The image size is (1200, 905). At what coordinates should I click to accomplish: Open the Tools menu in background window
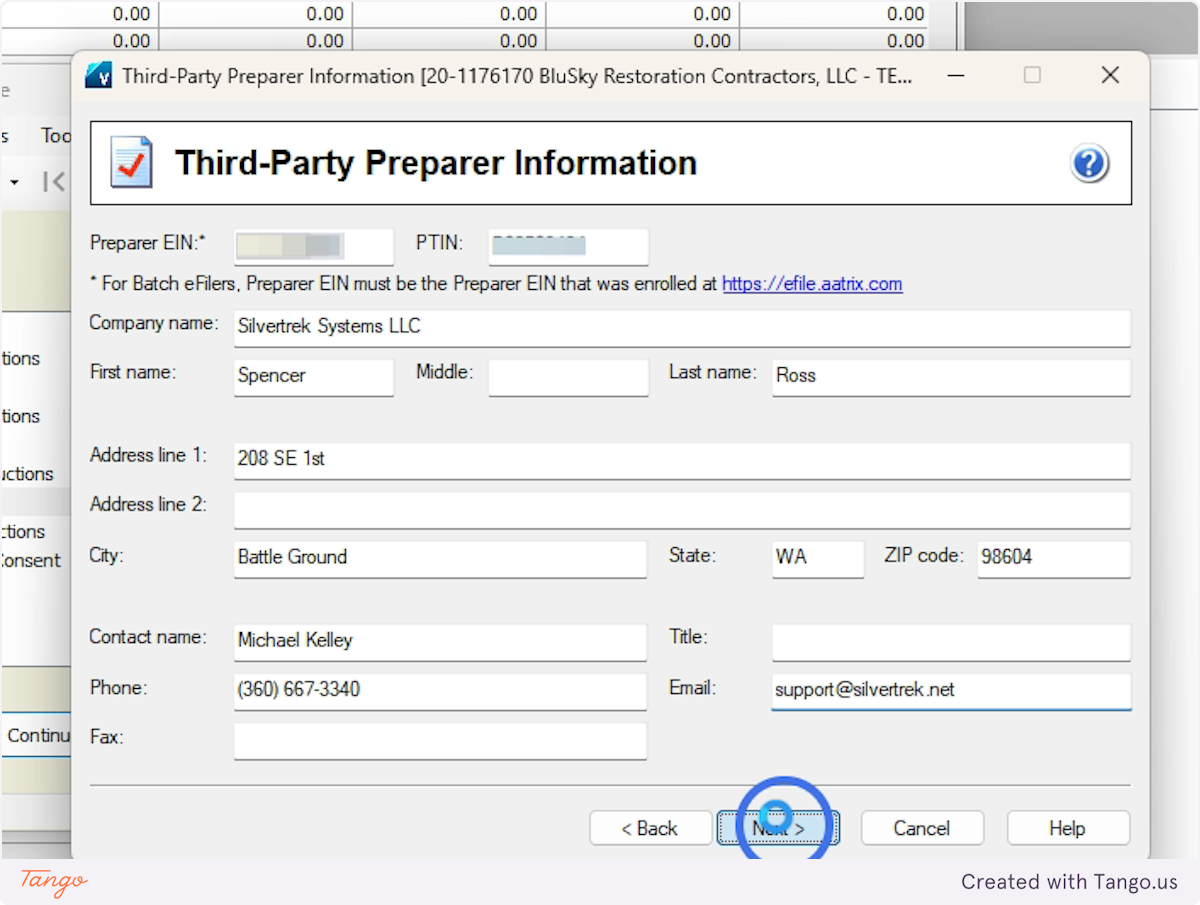[55, 135]
